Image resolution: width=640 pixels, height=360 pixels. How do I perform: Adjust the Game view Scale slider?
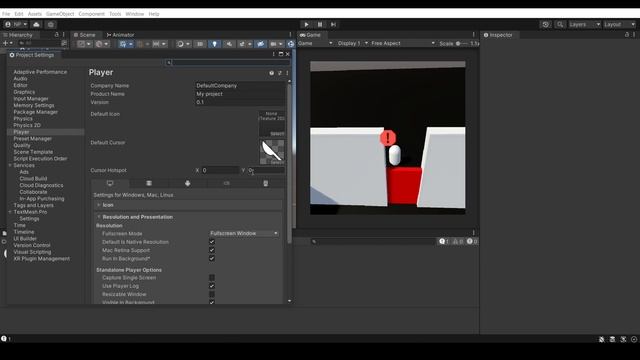click(462, 43)
